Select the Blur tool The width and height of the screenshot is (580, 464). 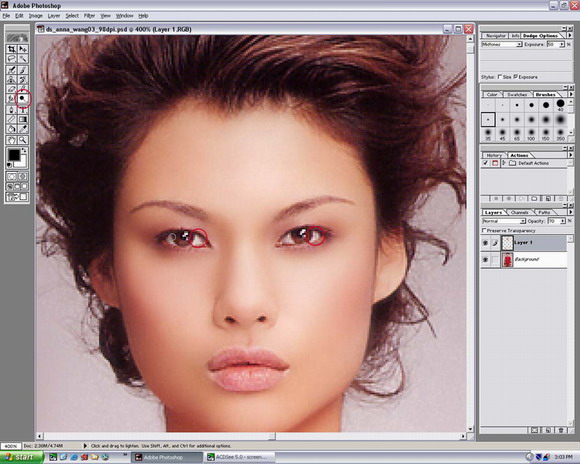tap(12, 98)
